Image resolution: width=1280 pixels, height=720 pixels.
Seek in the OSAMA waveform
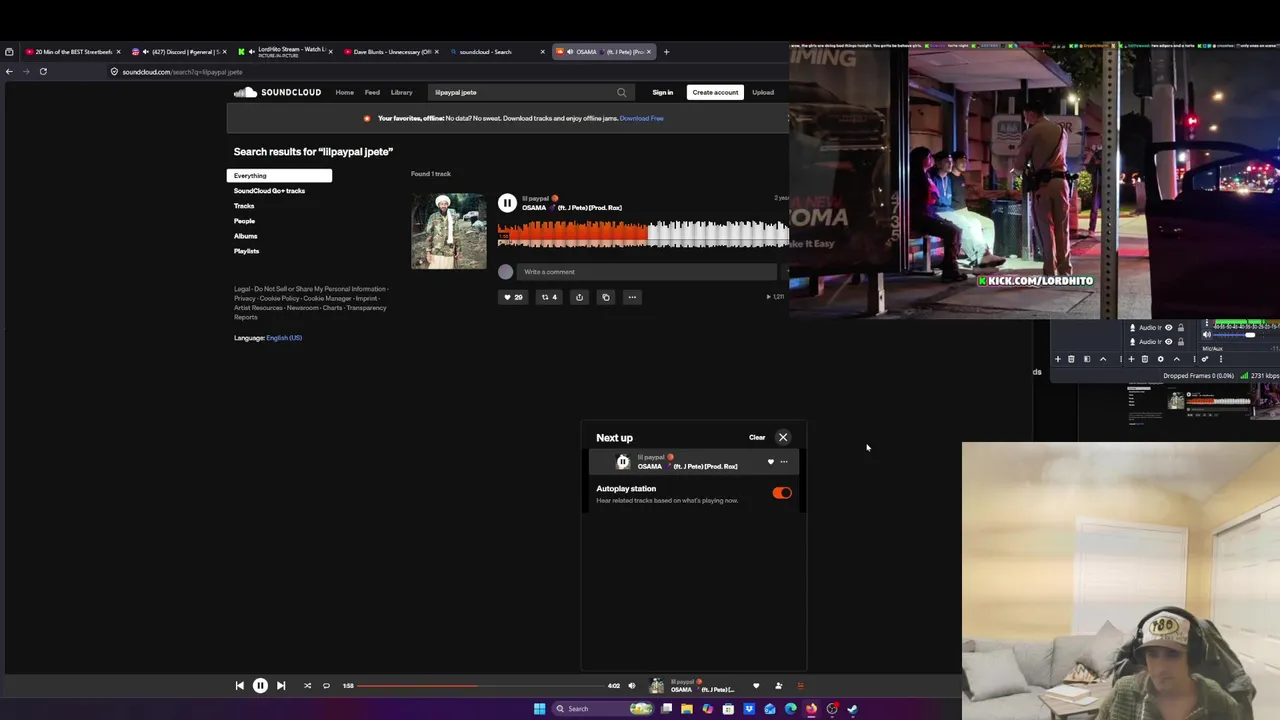pyautogui.click(x=643, y=234)
